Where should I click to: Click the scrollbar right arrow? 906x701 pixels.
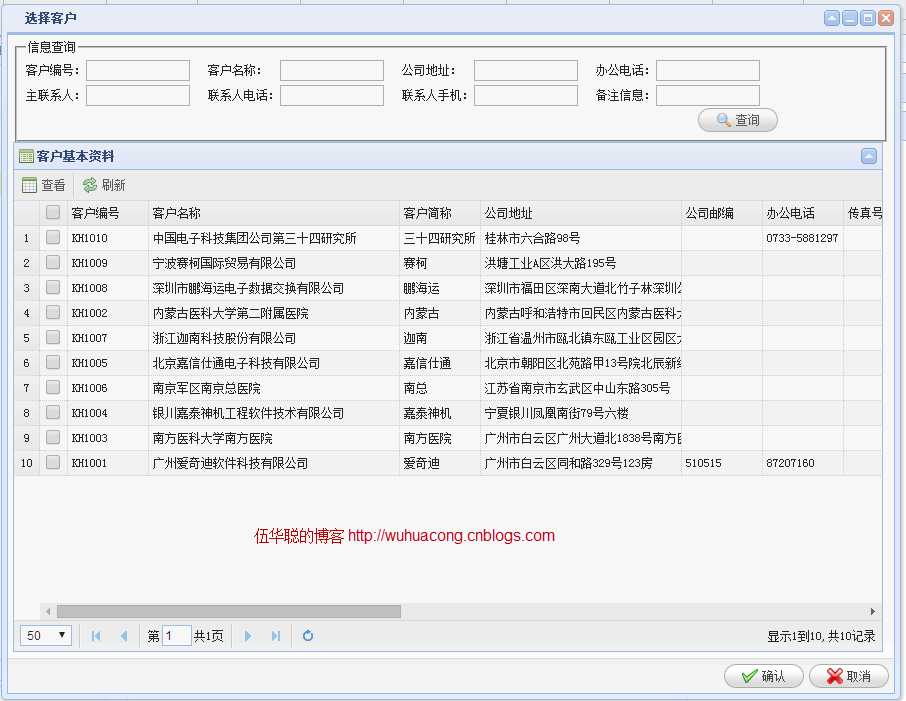[872, 611]
